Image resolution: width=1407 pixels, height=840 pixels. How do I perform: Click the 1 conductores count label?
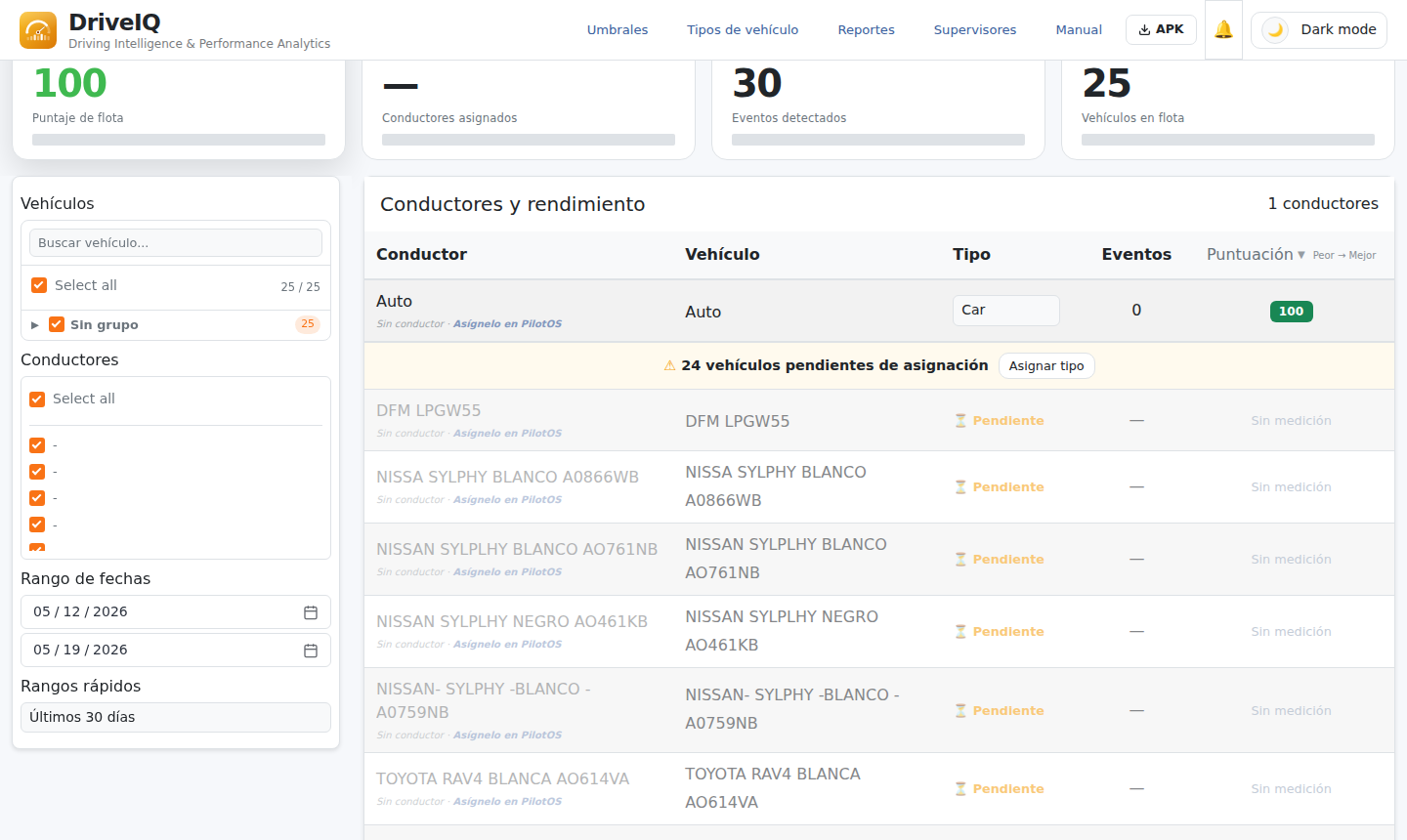[x=1323, y=204]
